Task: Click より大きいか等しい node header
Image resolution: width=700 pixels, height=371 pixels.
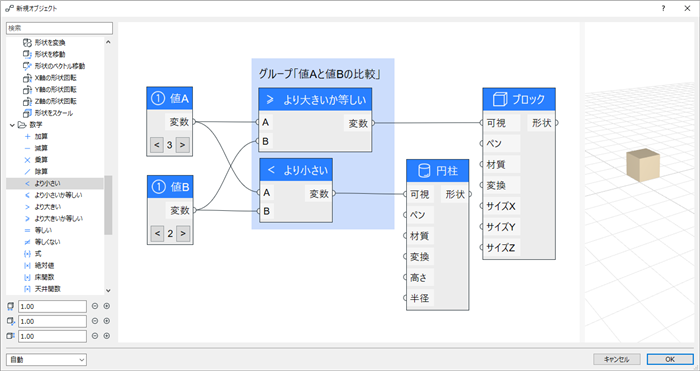Action: tap(315, 100)
